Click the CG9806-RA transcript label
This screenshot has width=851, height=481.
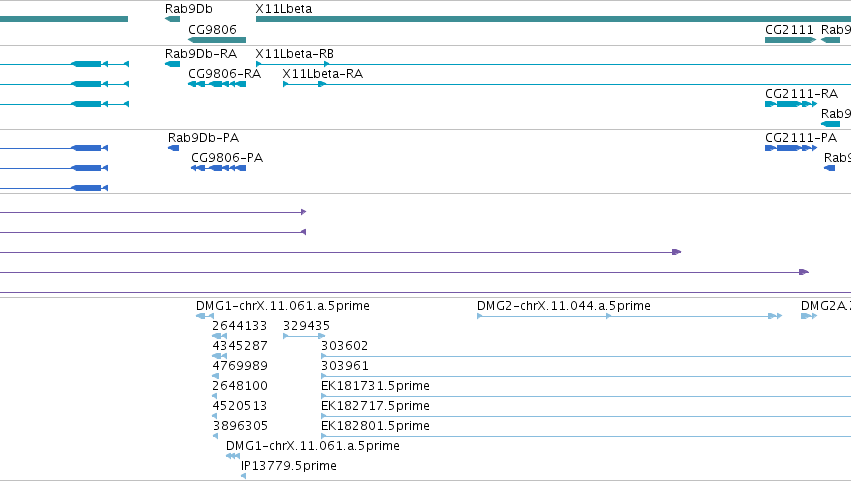pyautogui.click(x=224, y=73)
